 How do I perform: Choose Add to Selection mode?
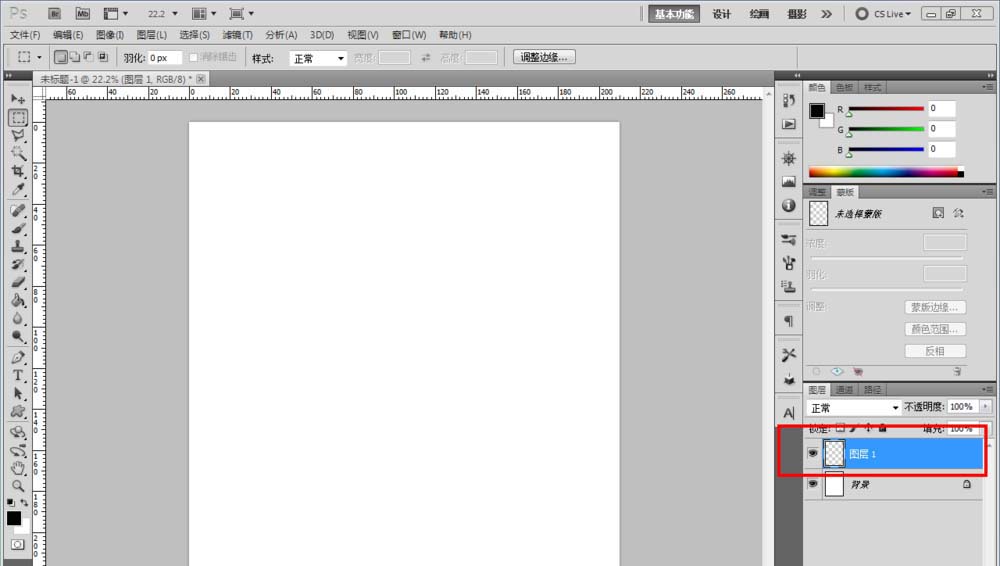point(75,57)
